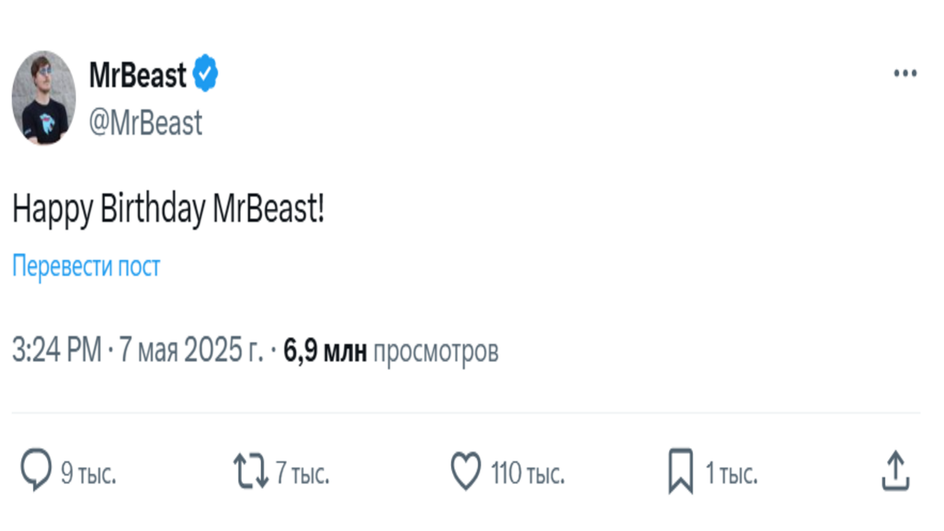
Task: Click the 3:24 PM timestamp
Action: [x=57, y=350]
